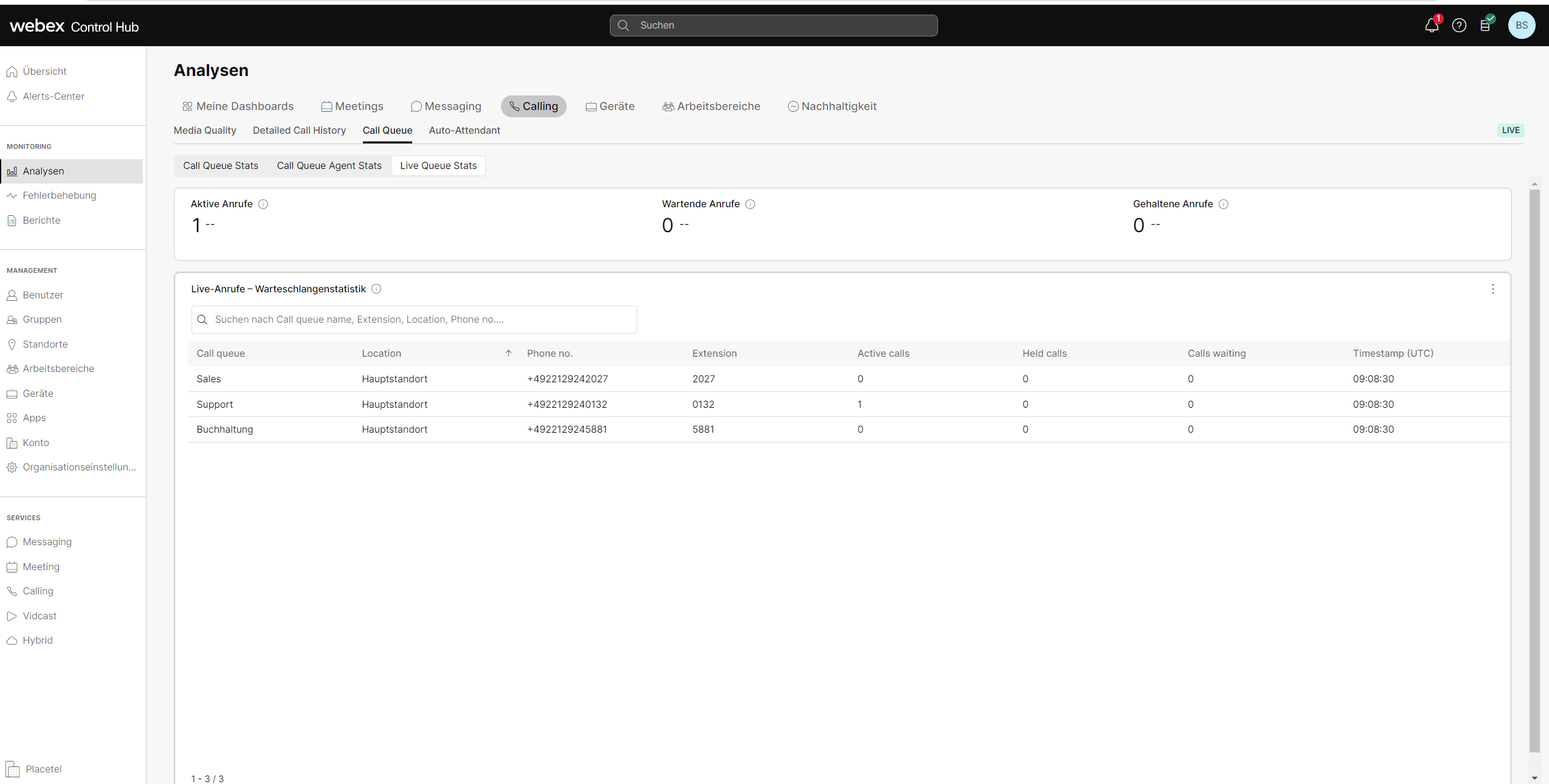The height and width of the screenshot is (784, 1549).
Task: Click info icon next to Live-Anrufe Warteschlangenstatistik
Action: (376, 289)
